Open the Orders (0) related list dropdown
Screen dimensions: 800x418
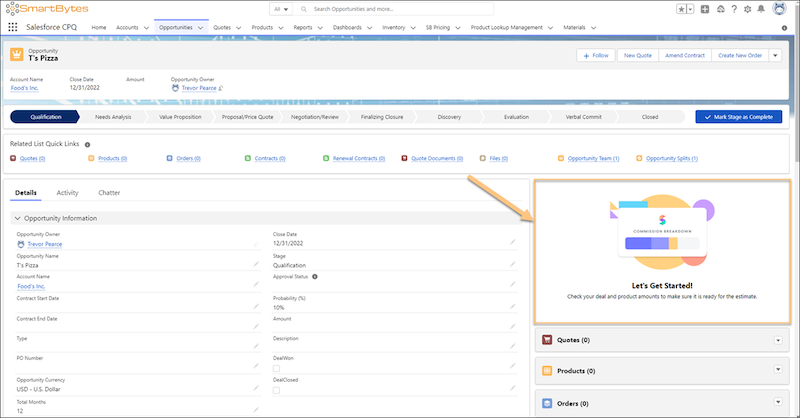pyautogui.click(x=778, y=402)
